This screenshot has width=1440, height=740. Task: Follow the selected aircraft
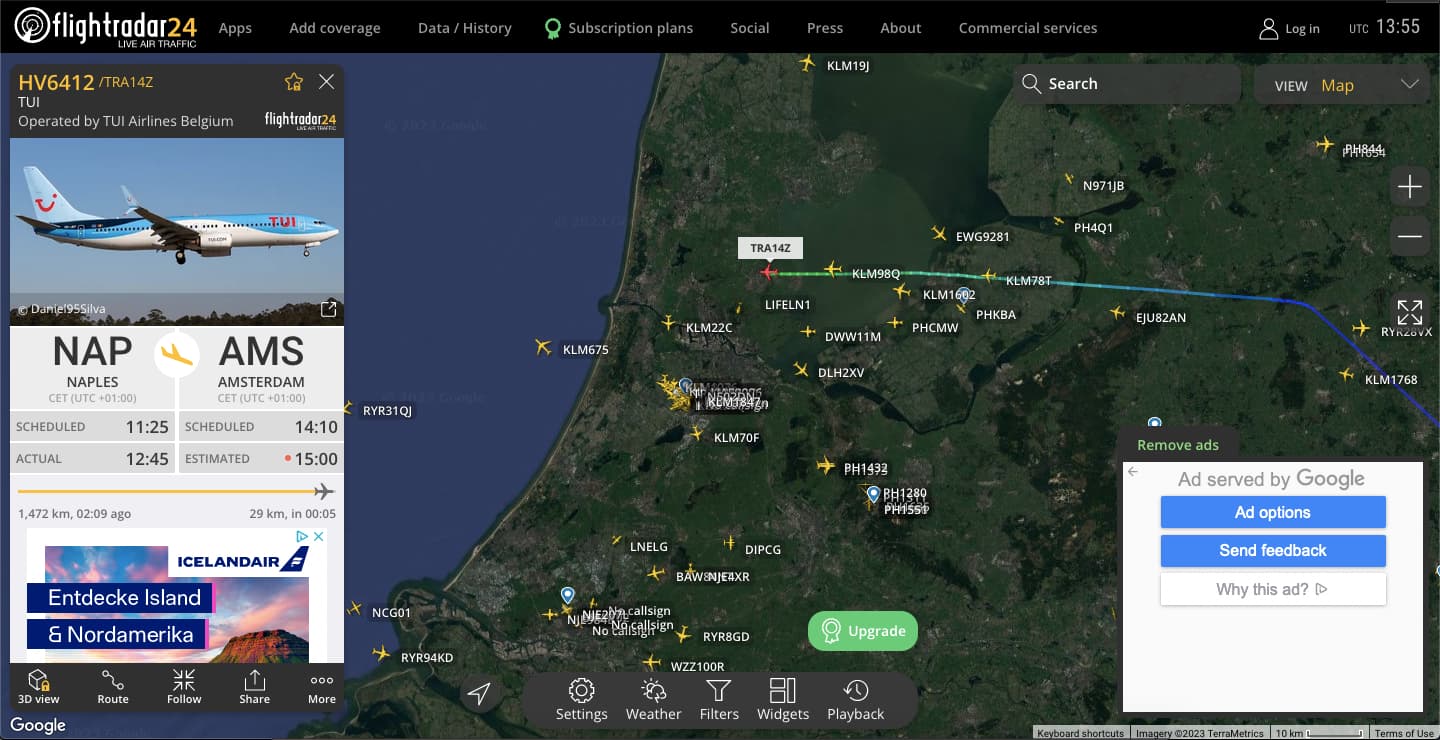184,687
